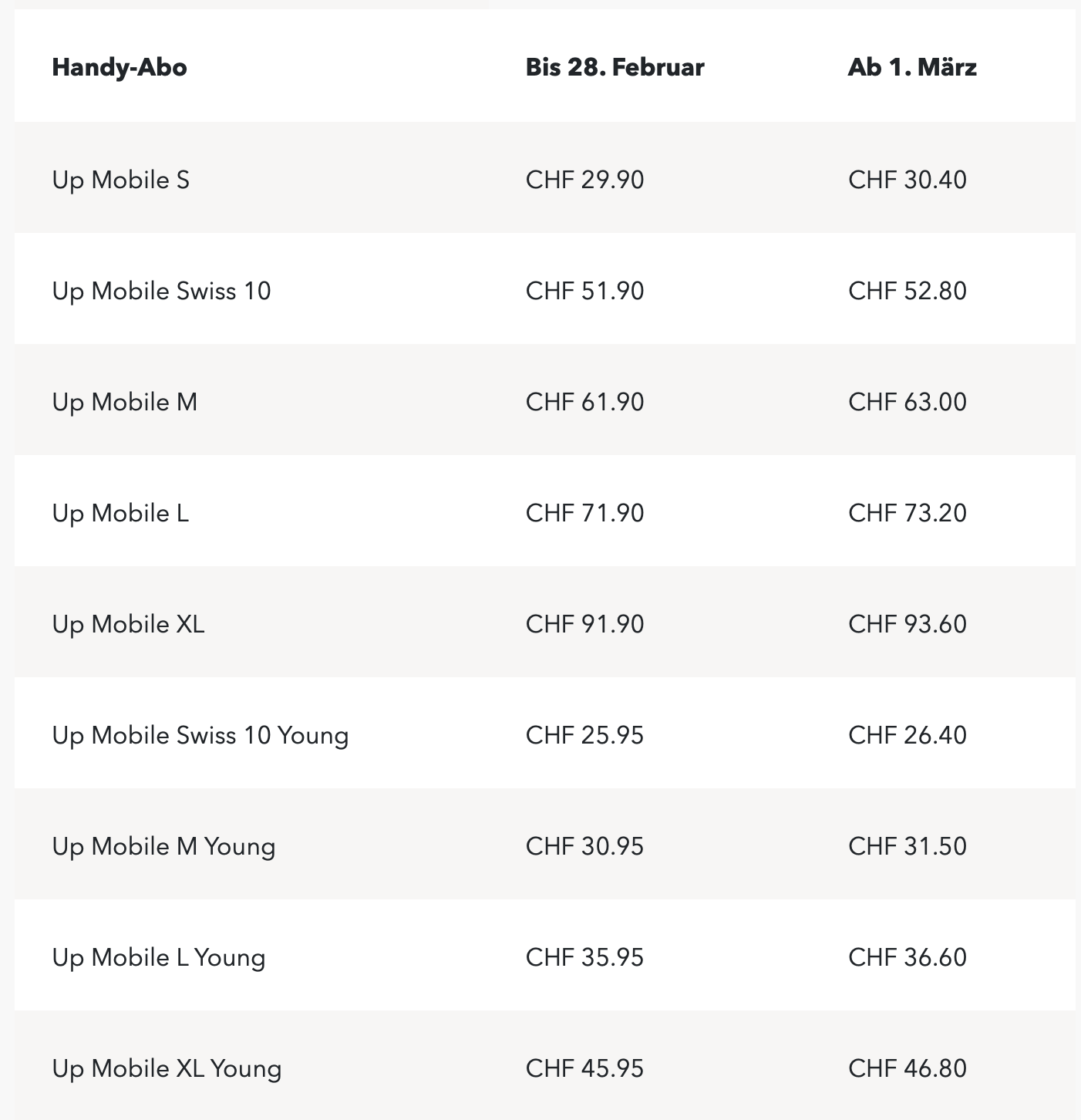1081x1120 pixels.
Task: Click the Ab 1. März header
Action: click(912, 67)
